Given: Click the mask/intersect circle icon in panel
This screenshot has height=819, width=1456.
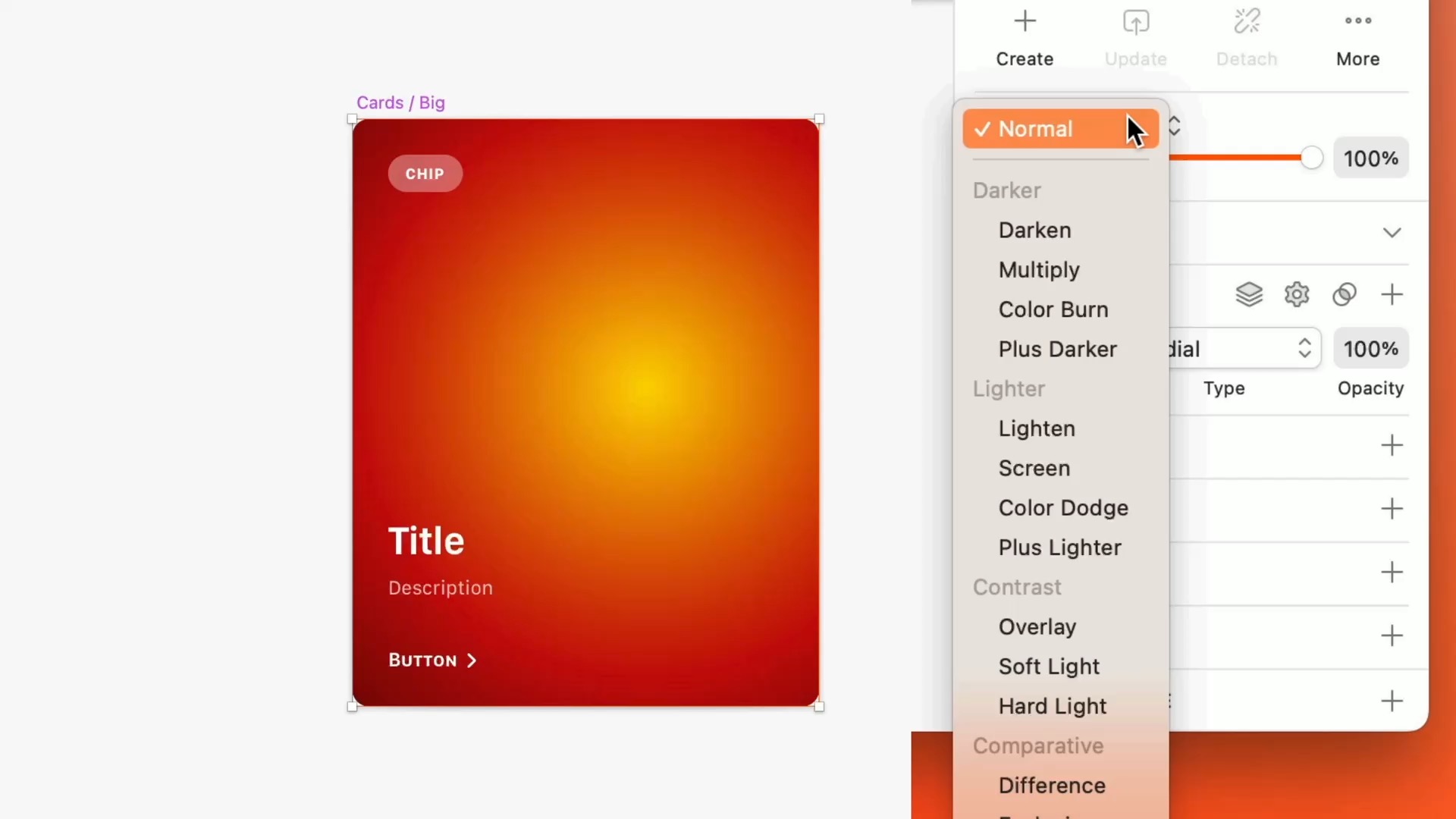Looking at the screenshot, I should 1344,294.
